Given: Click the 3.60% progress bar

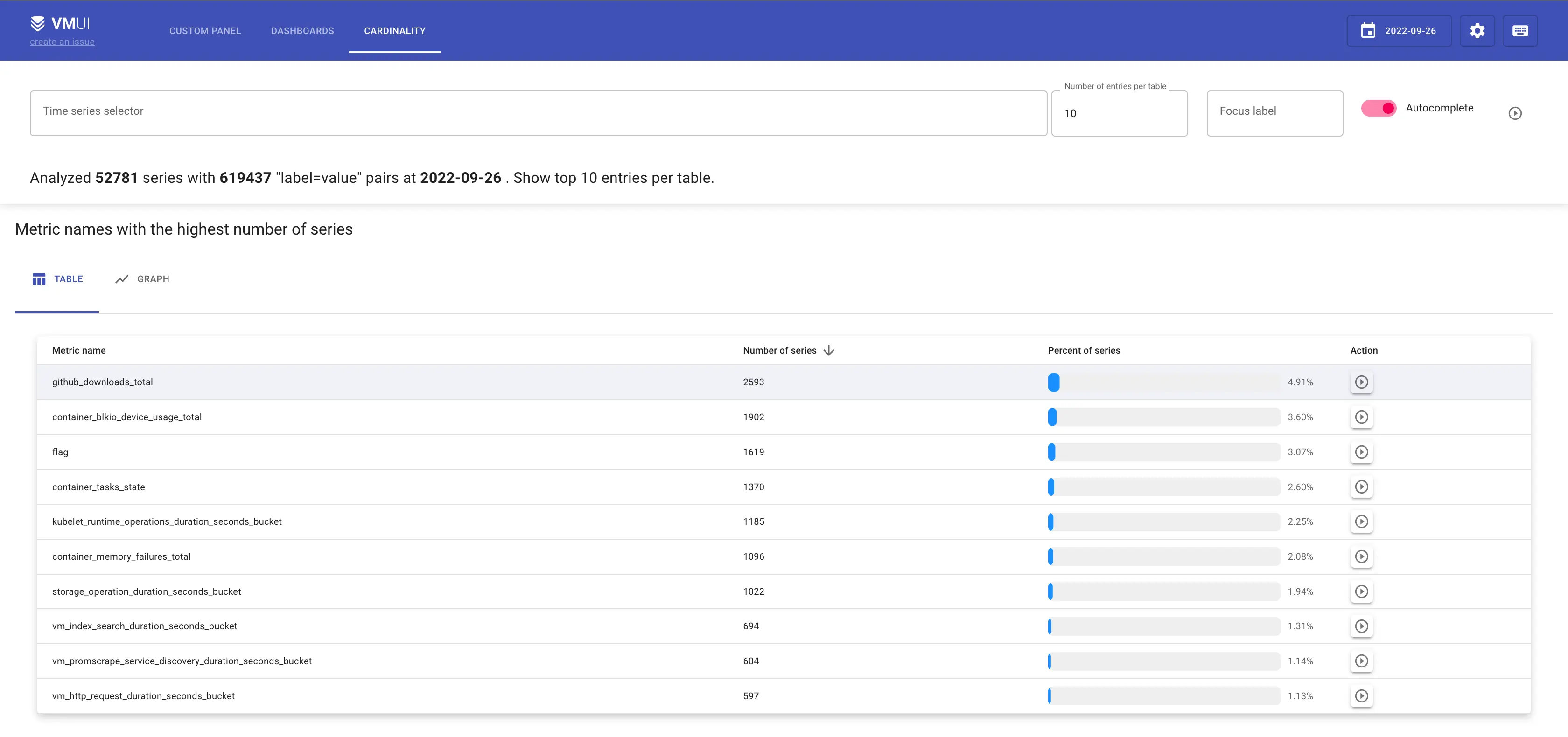Looking at the screenshot, I should click(1164, 417).
